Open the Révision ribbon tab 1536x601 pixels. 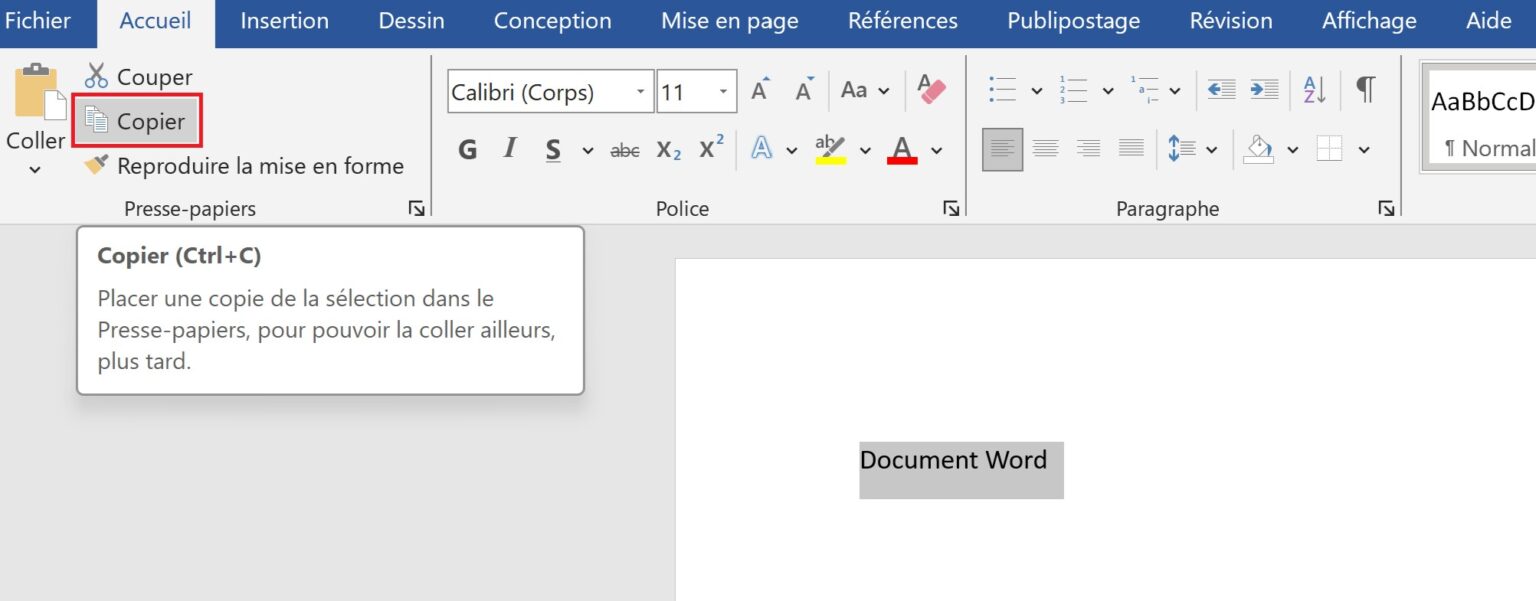[1230, 20]
